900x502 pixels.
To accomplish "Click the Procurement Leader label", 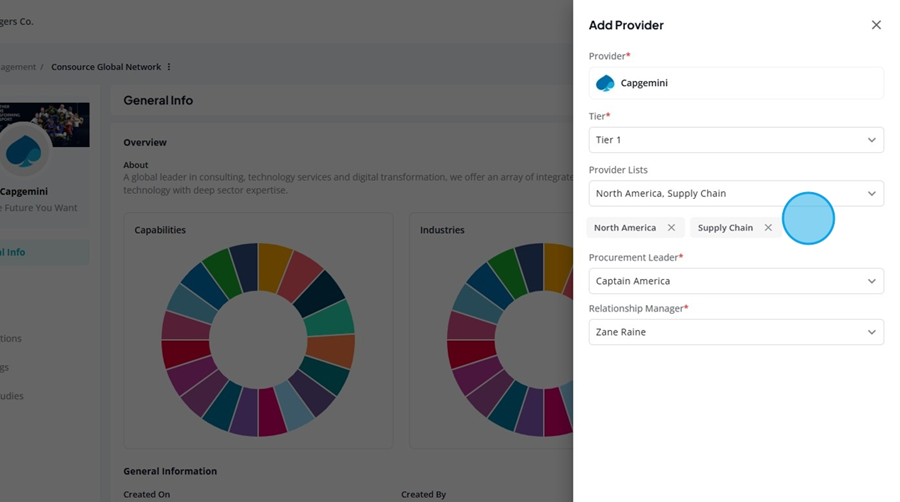I will (636, 258).
